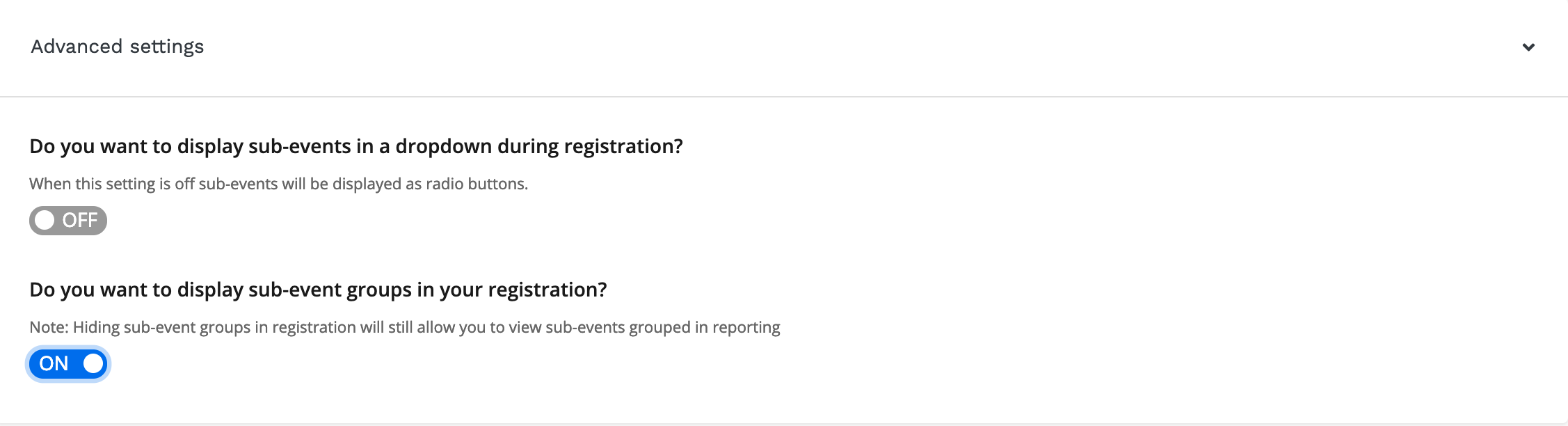Click the radio buttons helper description text
Screen dimensions: 1568x426
click(278, 184)
